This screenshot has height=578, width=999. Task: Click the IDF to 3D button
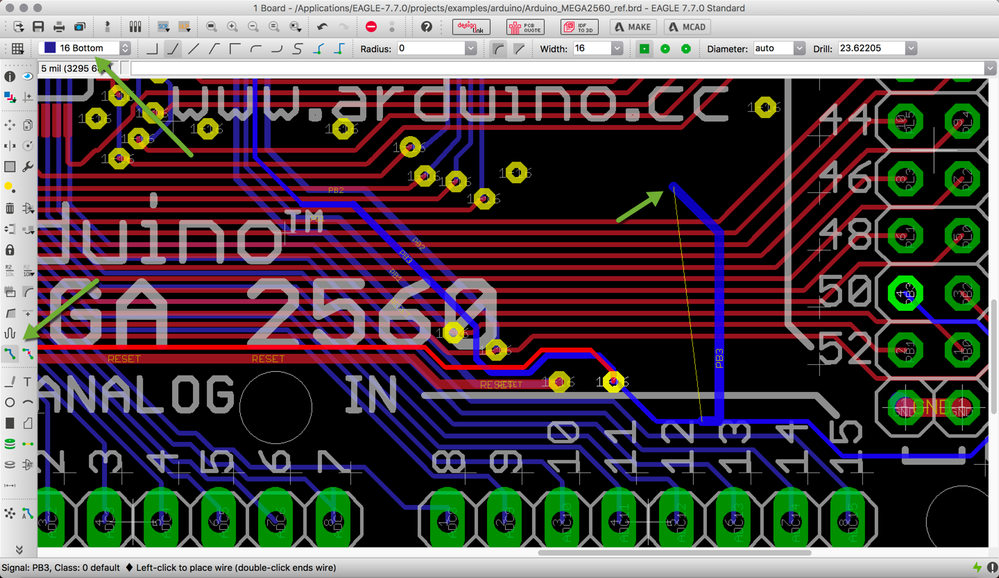tap(579, 27)
